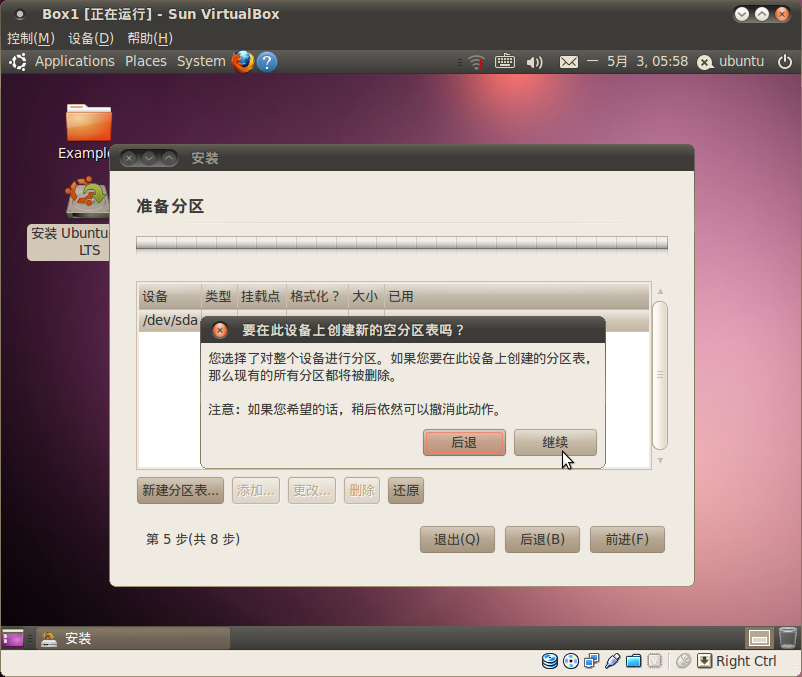Open the Places menu
Viewport: 802px width, 677px height.
pos(146,61)
